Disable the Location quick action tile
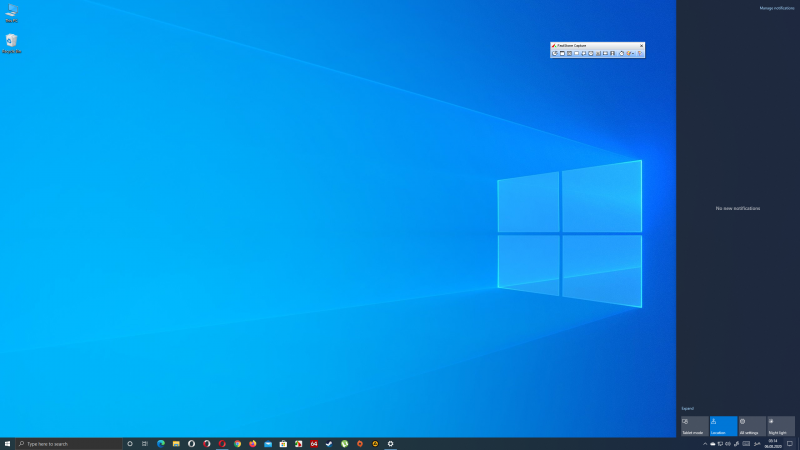Image resolution: width=800 pixels, height=450 pixels. [x=723, y=426]
